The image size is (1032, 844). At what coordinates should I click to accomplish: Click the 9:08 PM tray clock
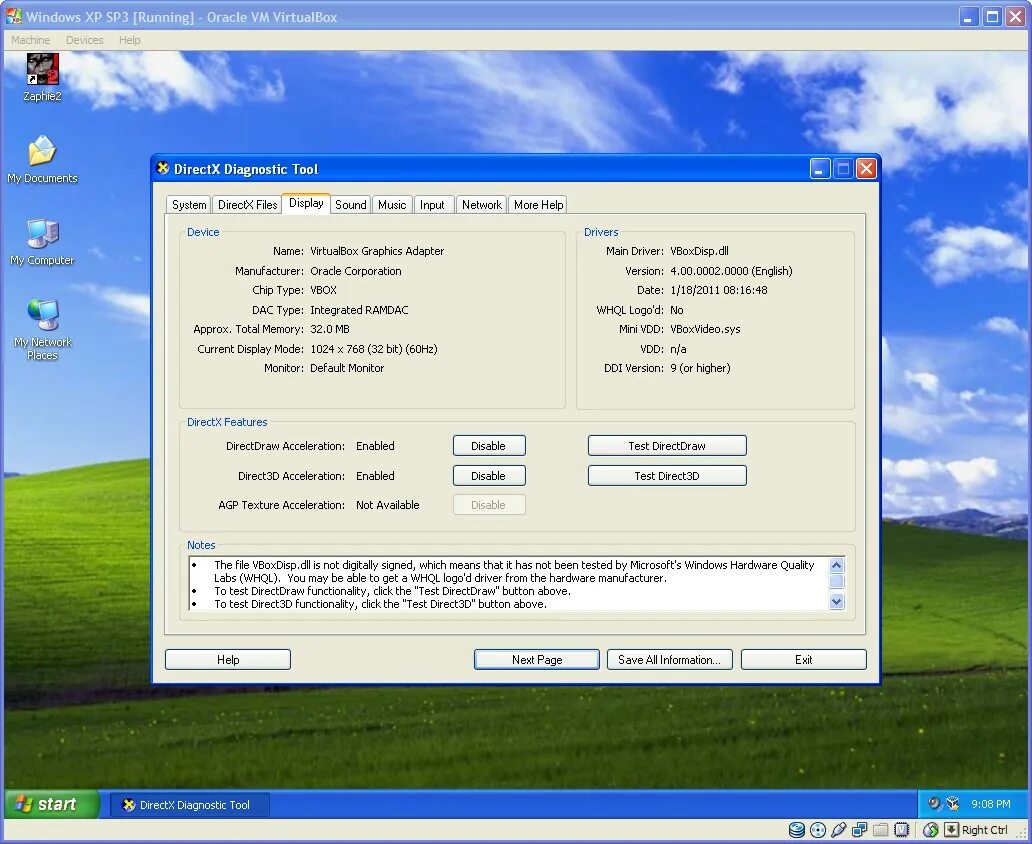tap(991, 804)
